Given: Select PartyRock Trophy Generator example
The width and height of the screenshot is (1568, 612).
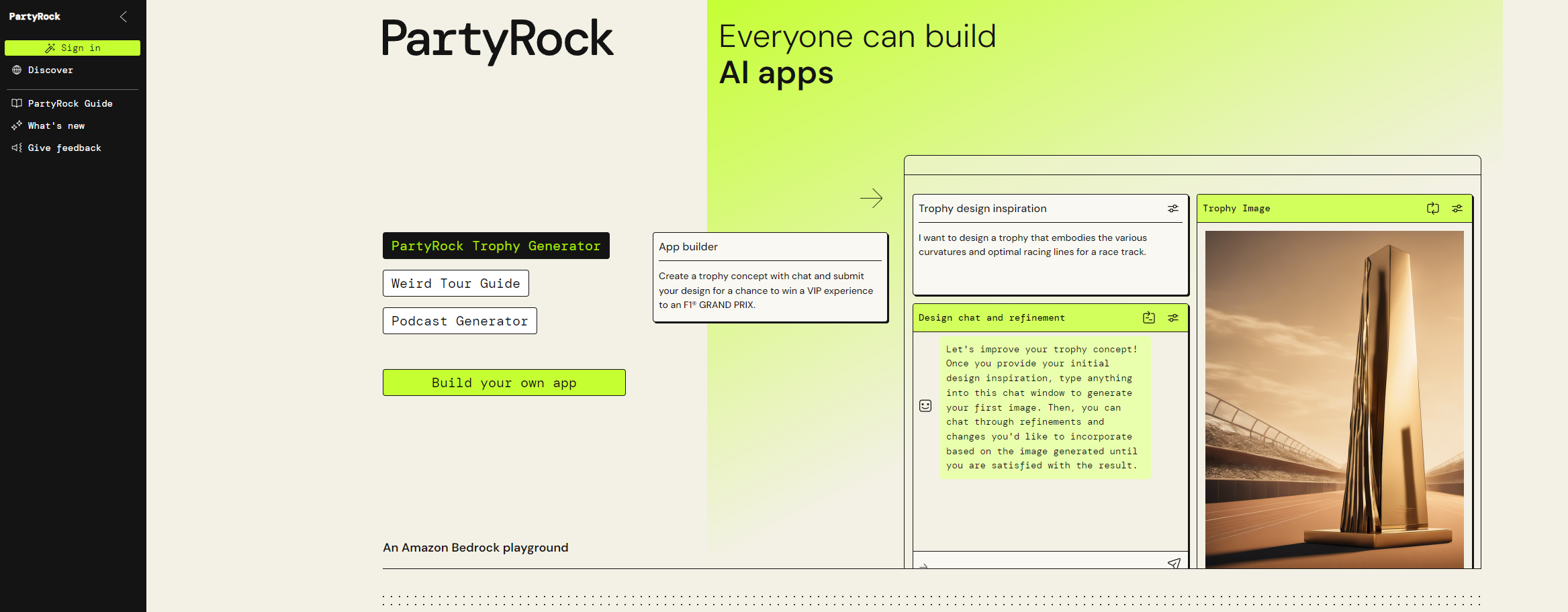Looking at the screenshot, I should click(x=496, y=246).
